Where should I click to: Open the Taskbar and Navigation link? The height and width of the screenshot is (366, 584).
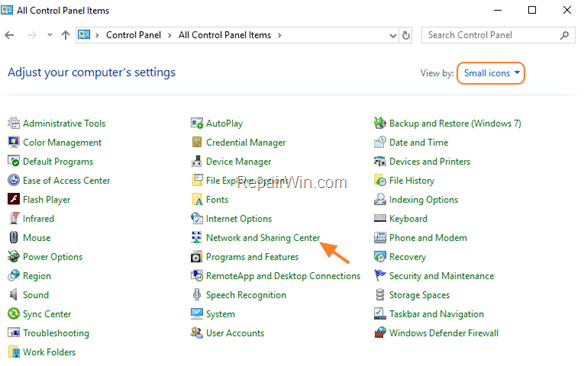pyautogui.click(x=437, y=314)
